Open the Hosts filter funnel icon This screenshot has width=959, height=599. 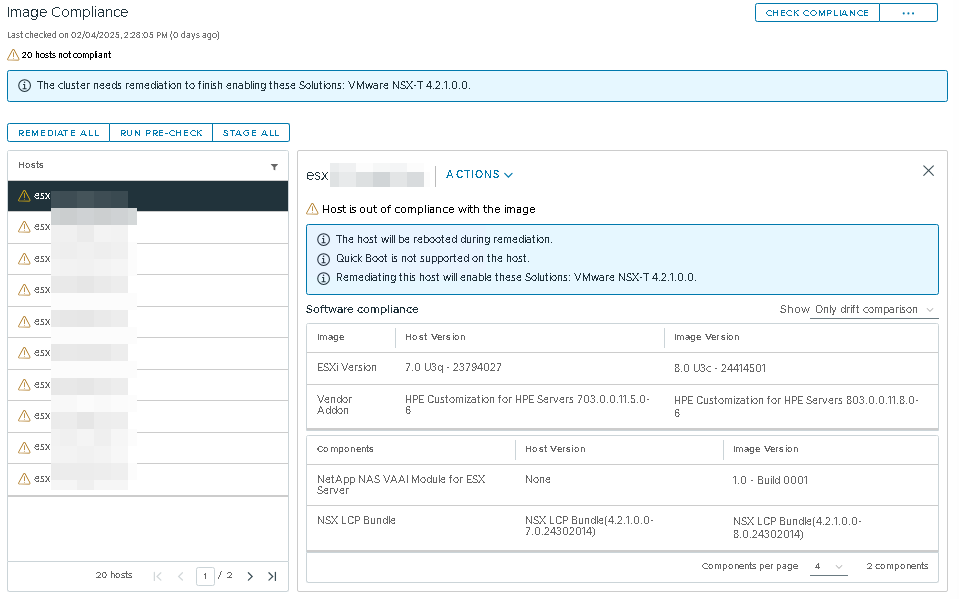point(274,167)
